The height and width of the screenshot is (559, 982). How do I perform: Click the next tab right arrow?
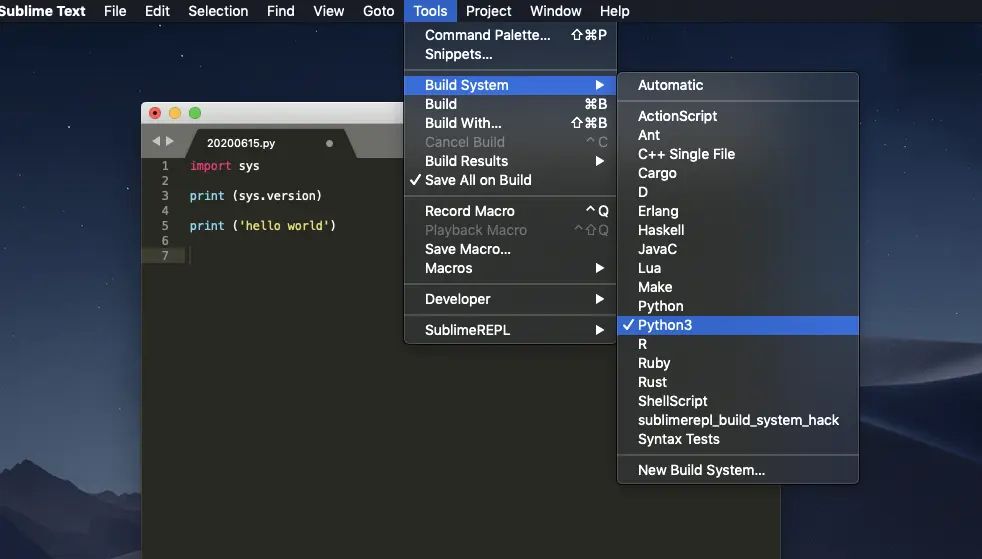170,141
